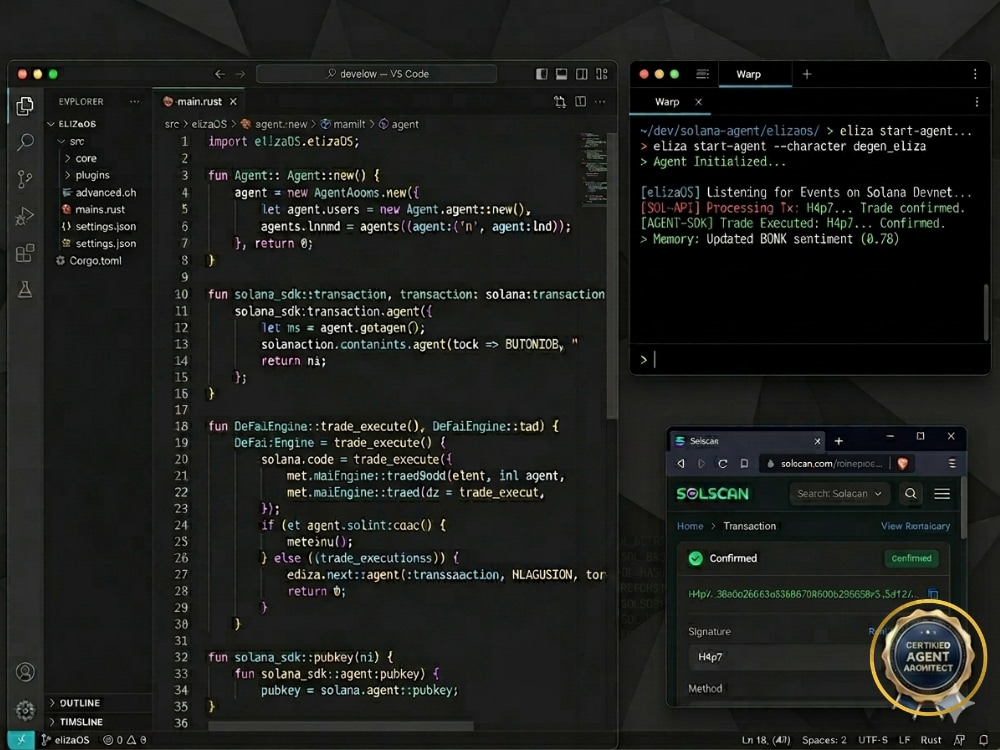The width and height of the screenshot is (1000, 750).
Task: Open the first settings.json file
Action: [99, 226]
